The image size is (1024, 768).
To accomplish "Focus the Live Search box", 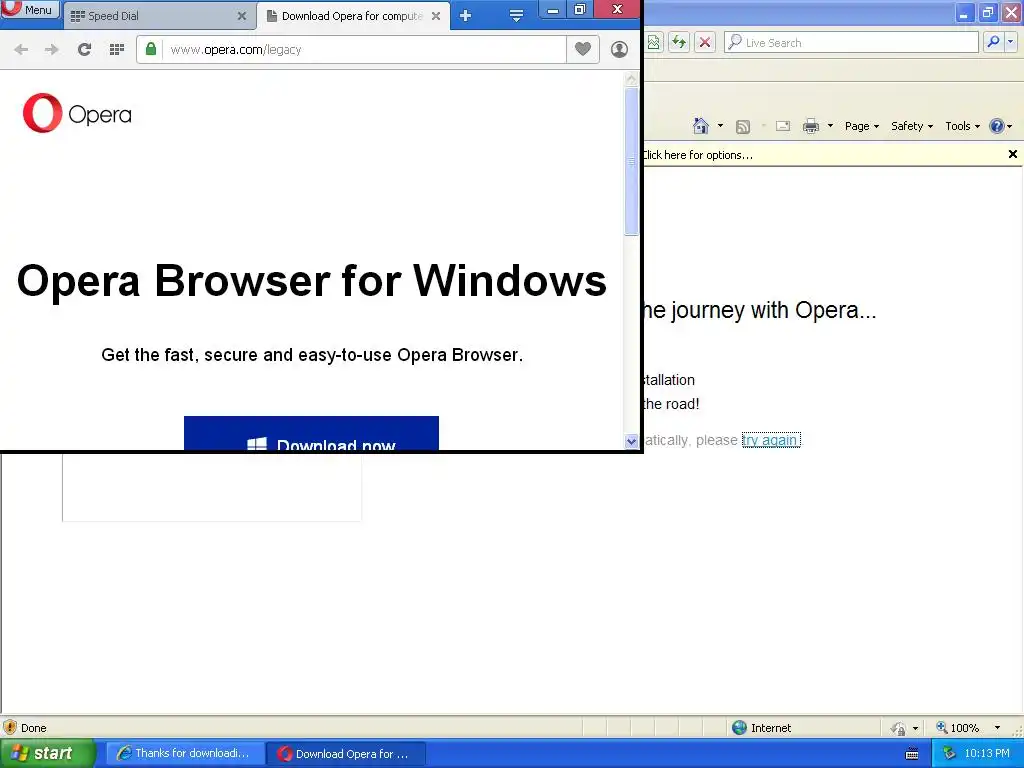I will point(852,42).
